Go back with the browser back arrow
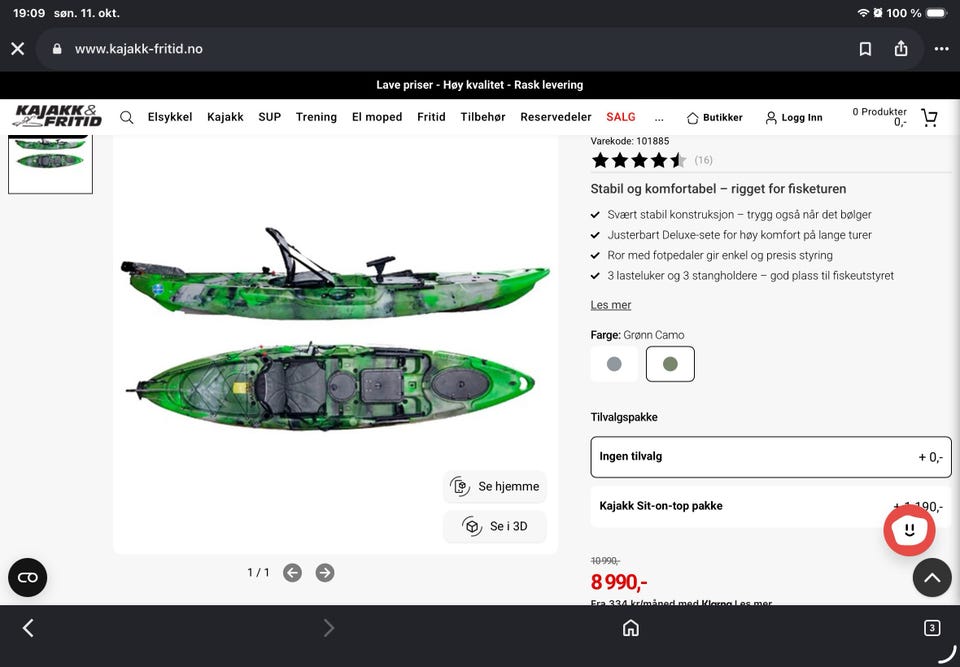Viewport: 960px width, 667px height. [28, 628]
